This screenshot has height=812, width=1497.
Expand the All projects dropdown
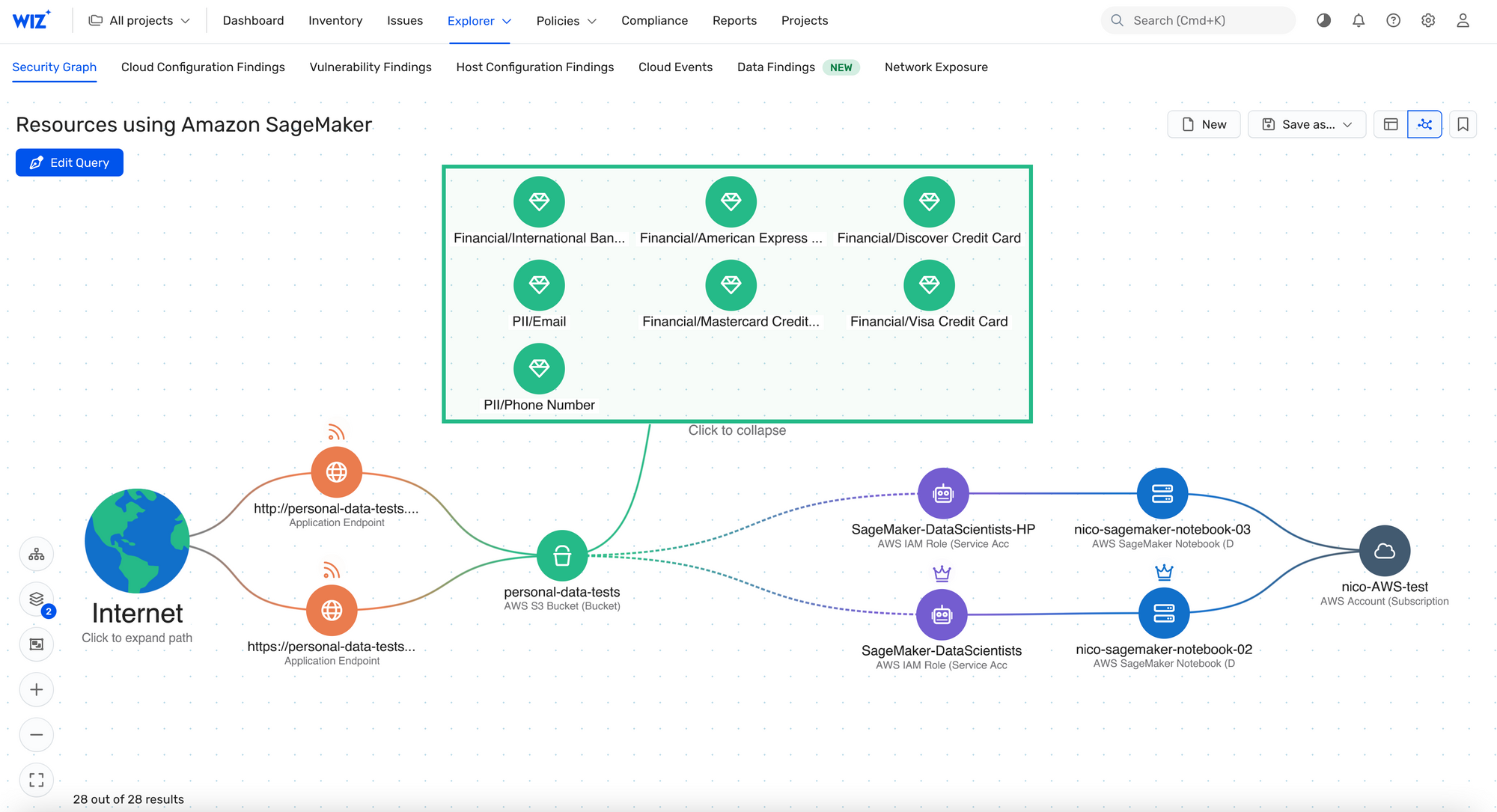[x=139, y=20]
